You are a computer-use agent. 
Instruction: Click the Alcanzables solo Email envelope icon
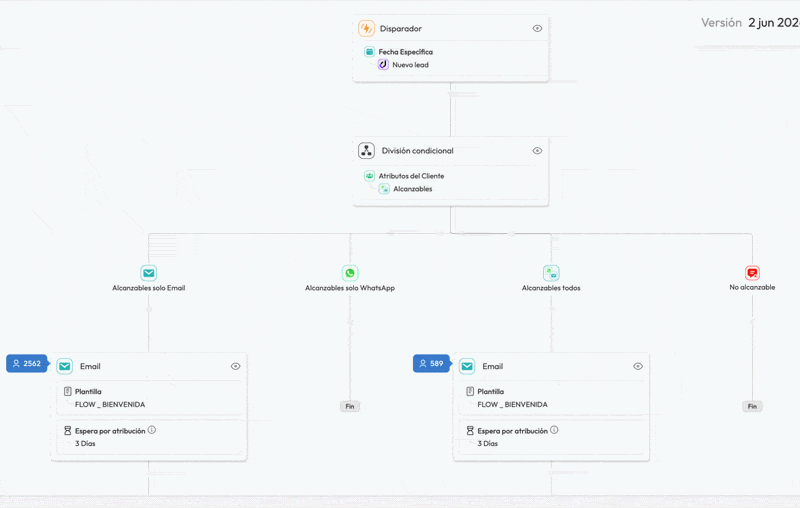click(148, 273)
